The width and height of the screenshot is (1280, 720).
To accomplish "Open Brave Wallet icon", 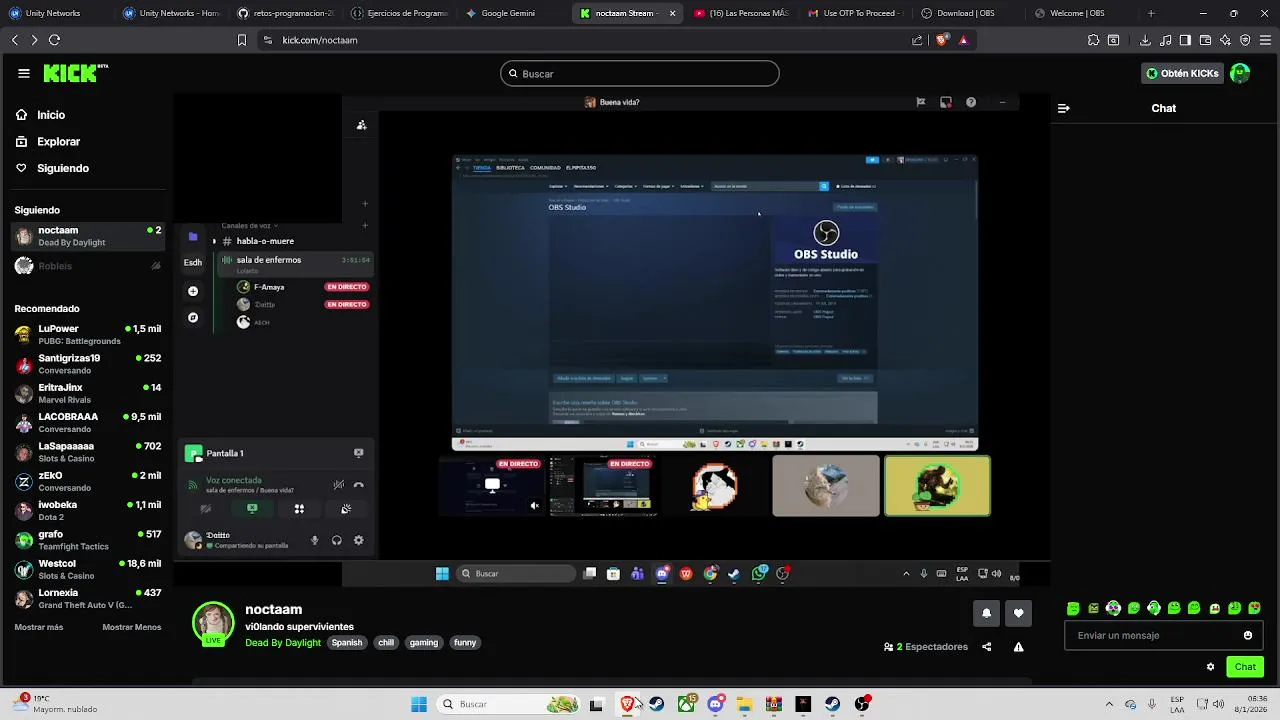I will tap(1206, 40).
